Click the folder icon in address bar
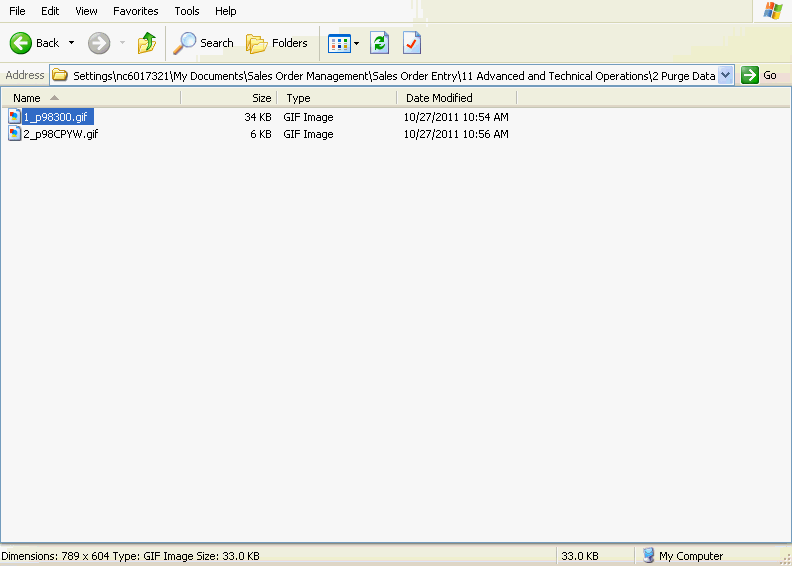 [60, 75]
